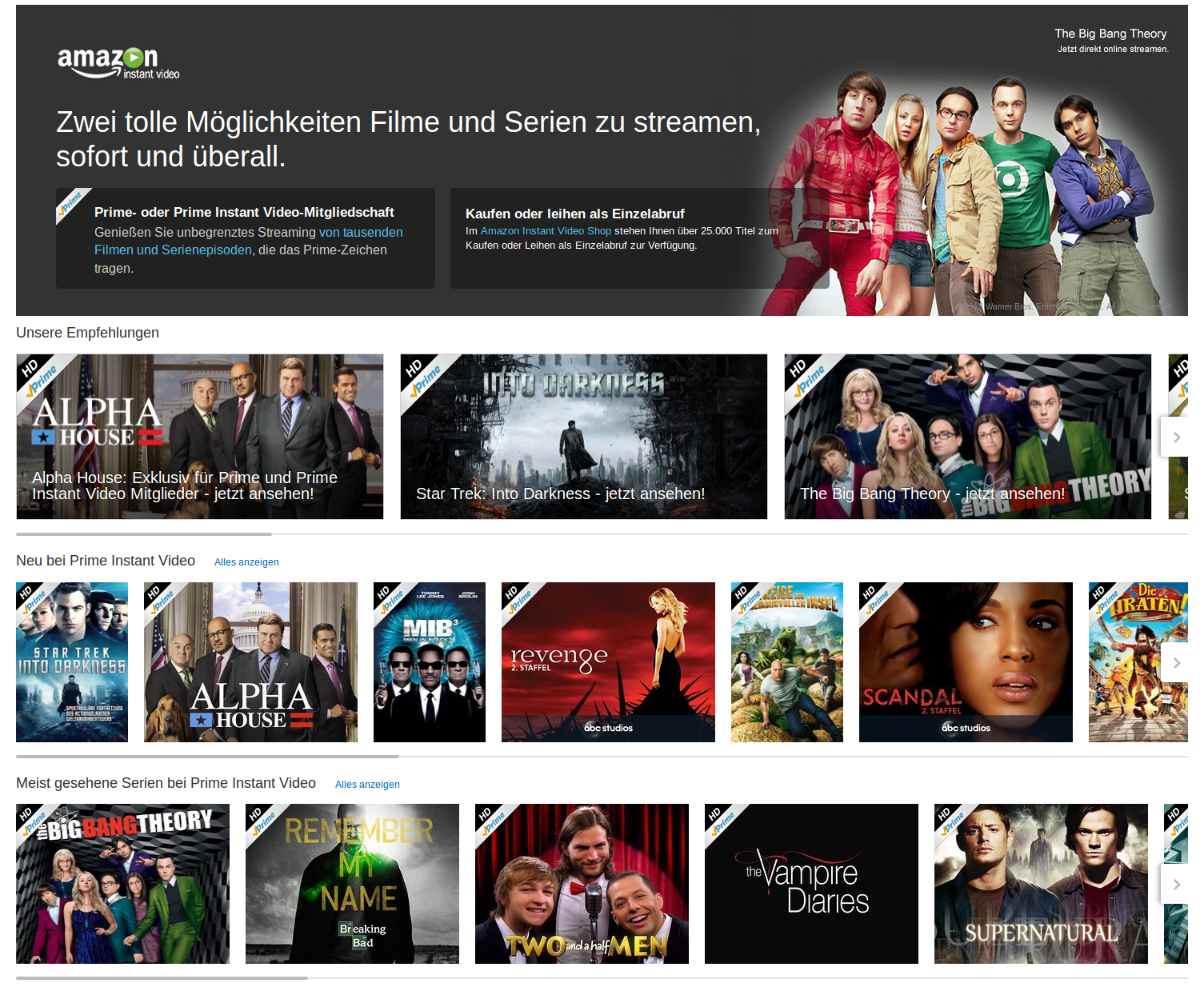Click the 'Jetzt direkt online streamen.' caption
1204x987 pixels.
[1113, 50]
